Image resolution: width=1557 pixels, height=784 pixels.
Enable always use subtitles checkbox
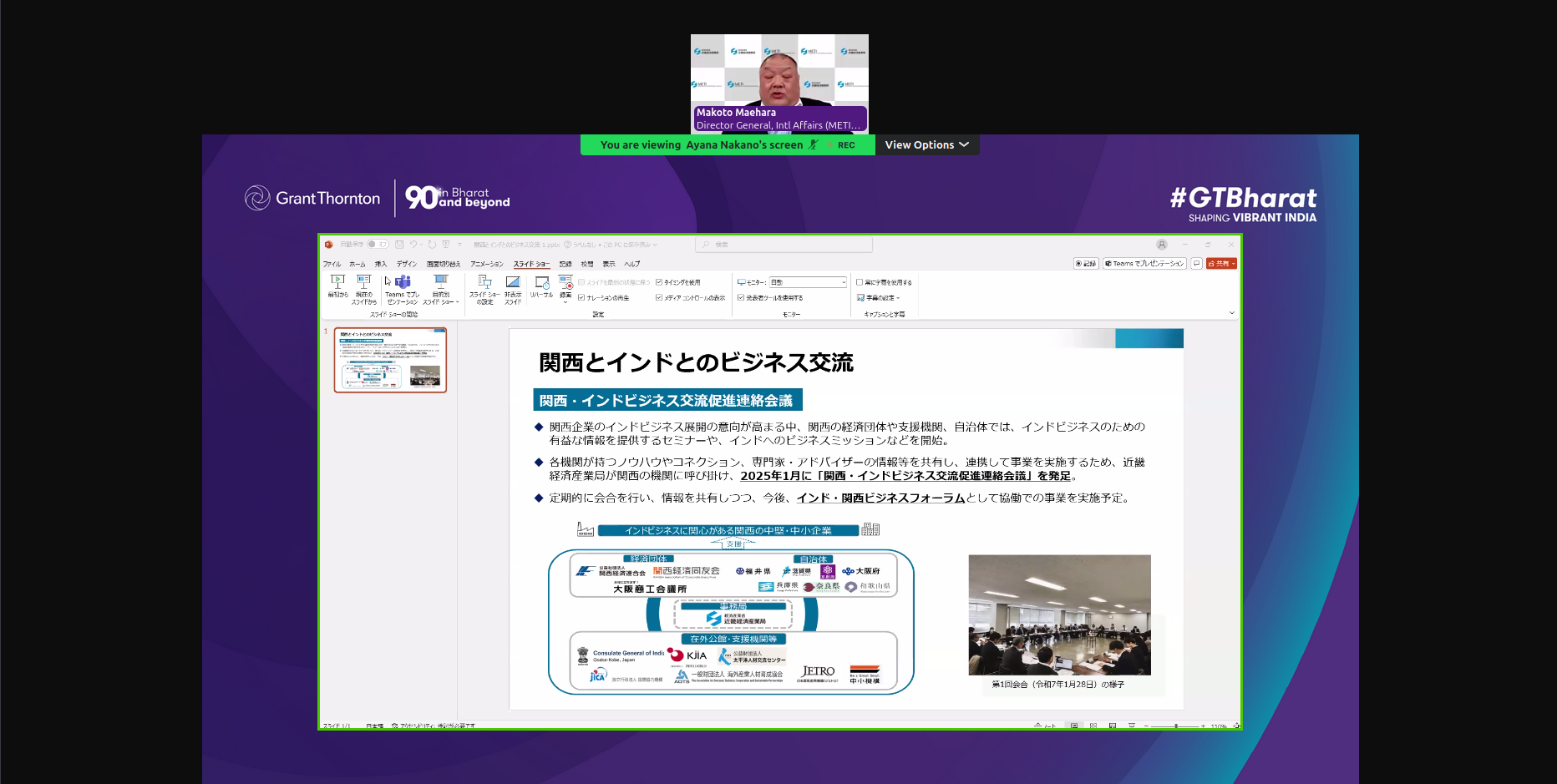tap(860, 283)
